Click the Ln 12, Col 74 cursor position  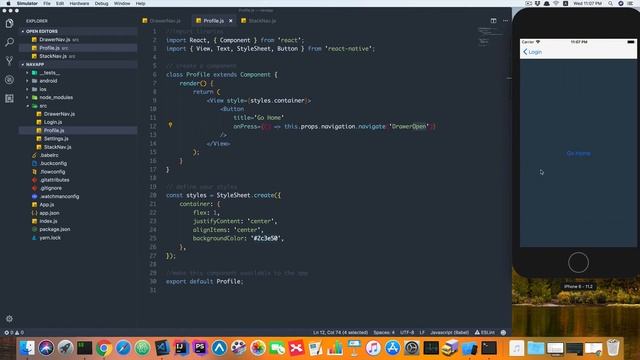click(340, 332)
